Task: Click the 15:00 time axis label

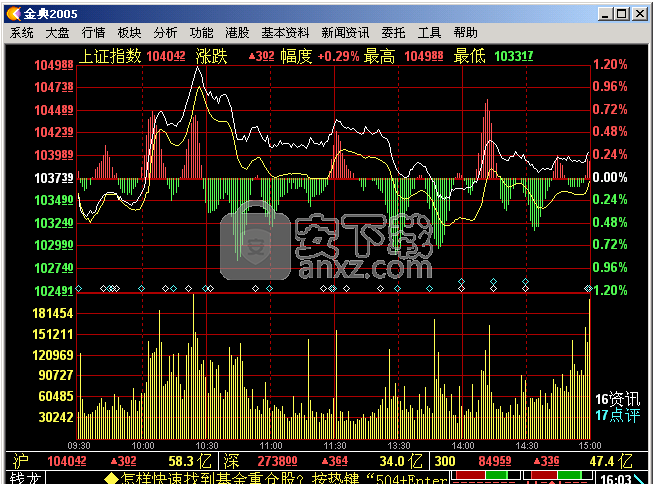Action: (590, 446)
